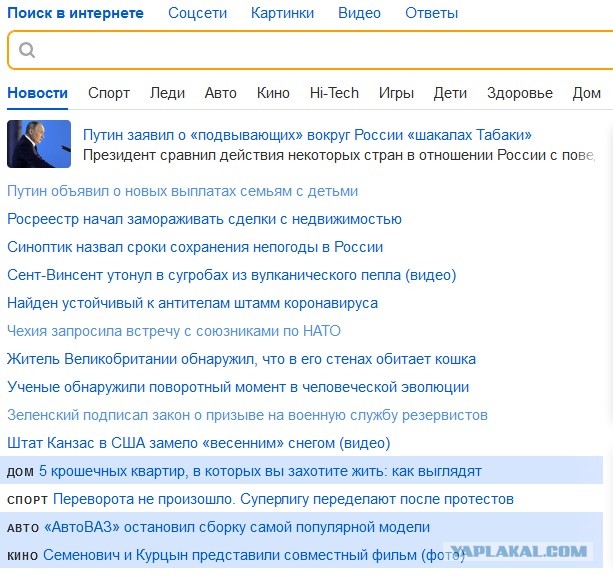Viewport: 613px width, 581px height.
Task: Switch to the Видео search tab
Action: [x=359, y=13]
